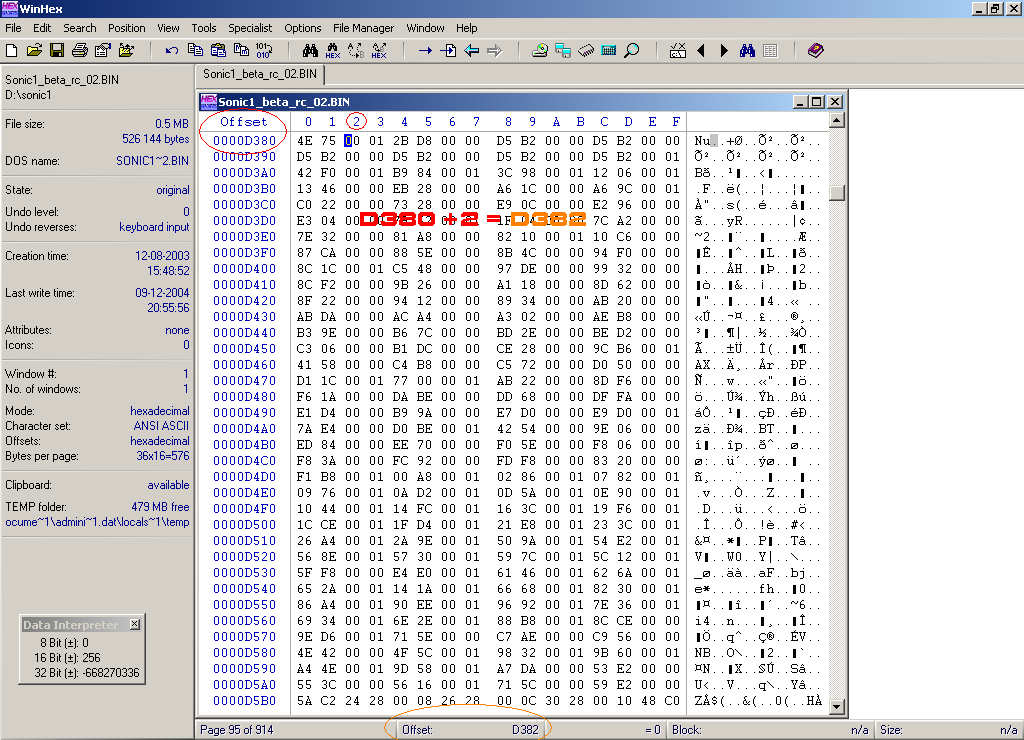Open the File menu
This screenshot has width=1024, height=740.
pyautogui.click(x=13, y=28)
